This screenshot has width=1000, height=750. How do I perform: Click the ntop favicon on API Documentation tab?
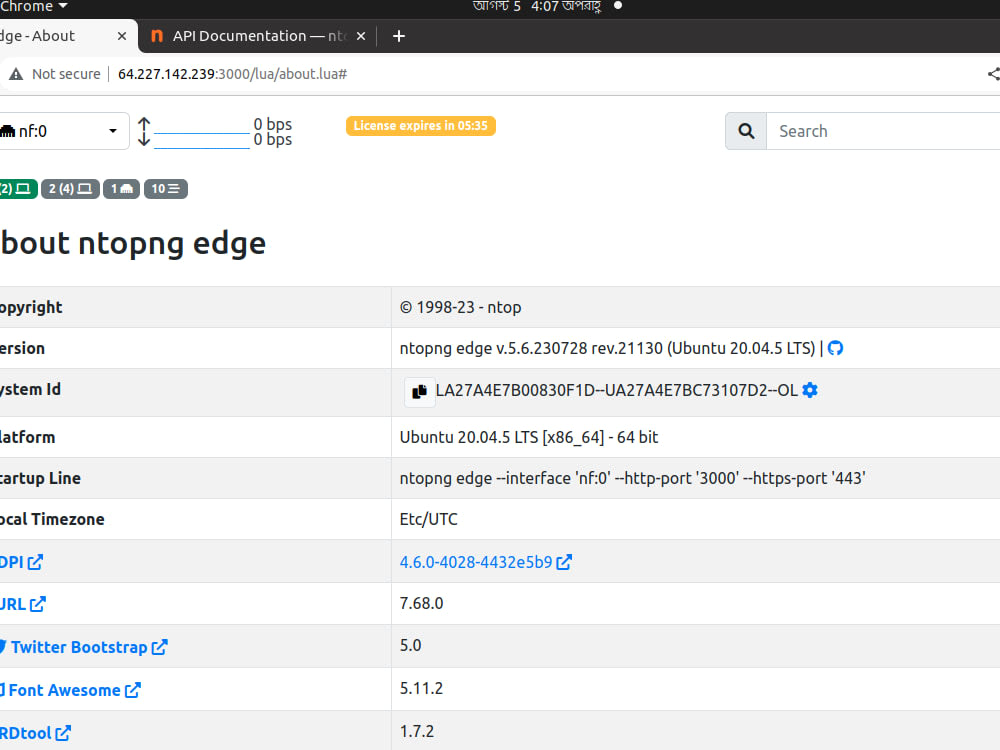[x=157, y=36]
